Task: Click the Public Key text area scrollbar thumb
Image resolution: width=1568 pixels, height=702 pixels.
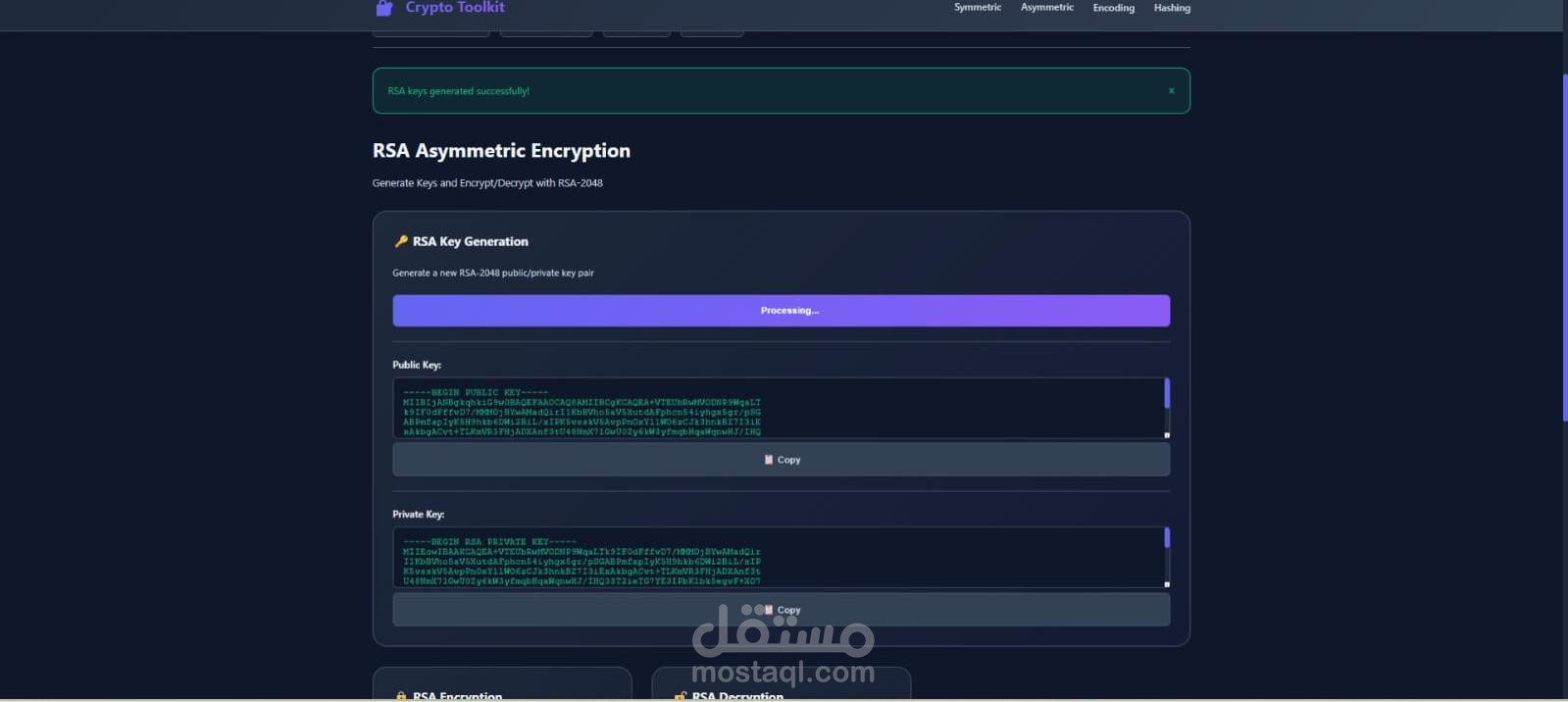Action: 1167,393
